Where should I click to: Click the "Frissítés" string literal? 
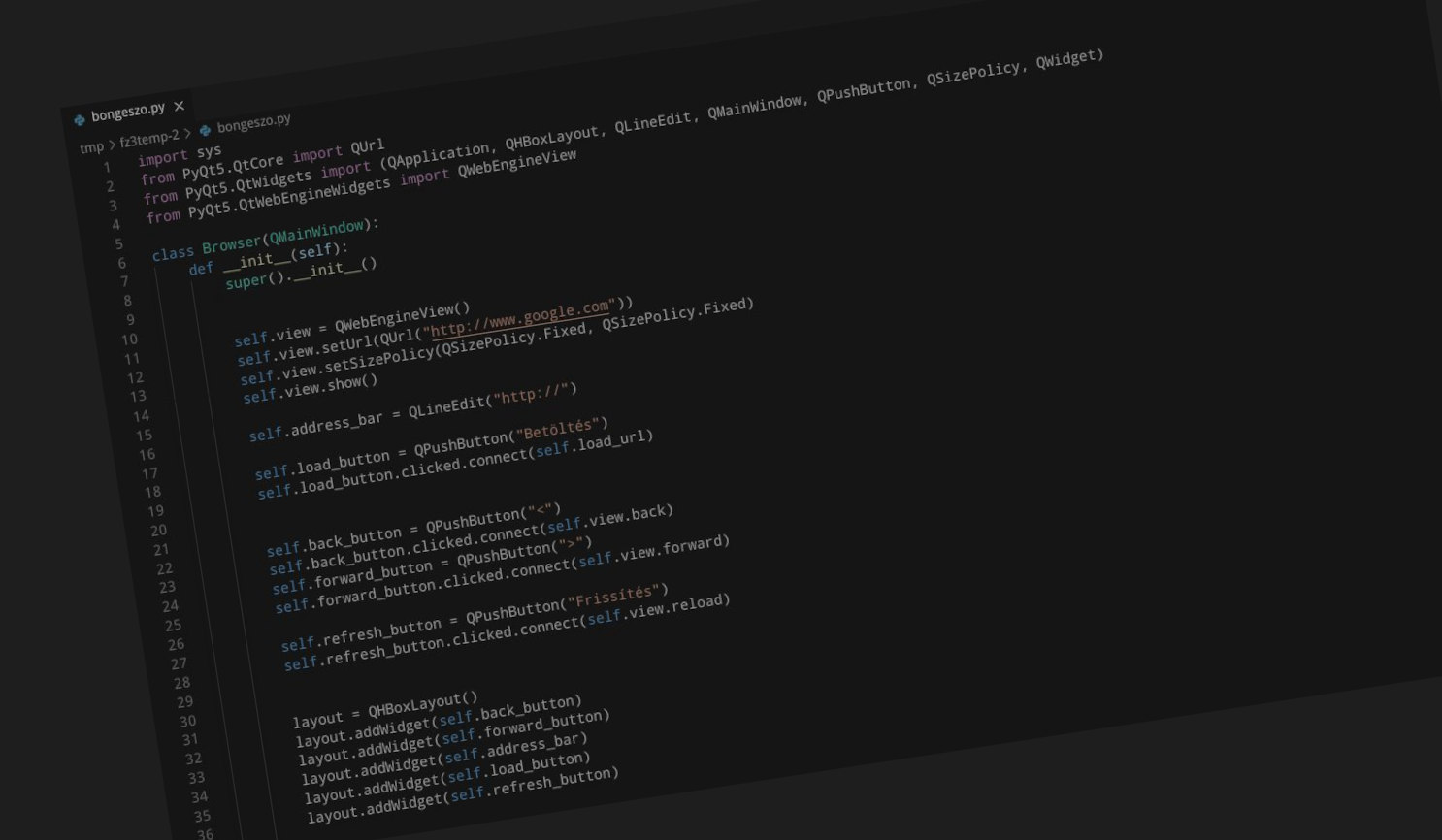pos(613,596)
